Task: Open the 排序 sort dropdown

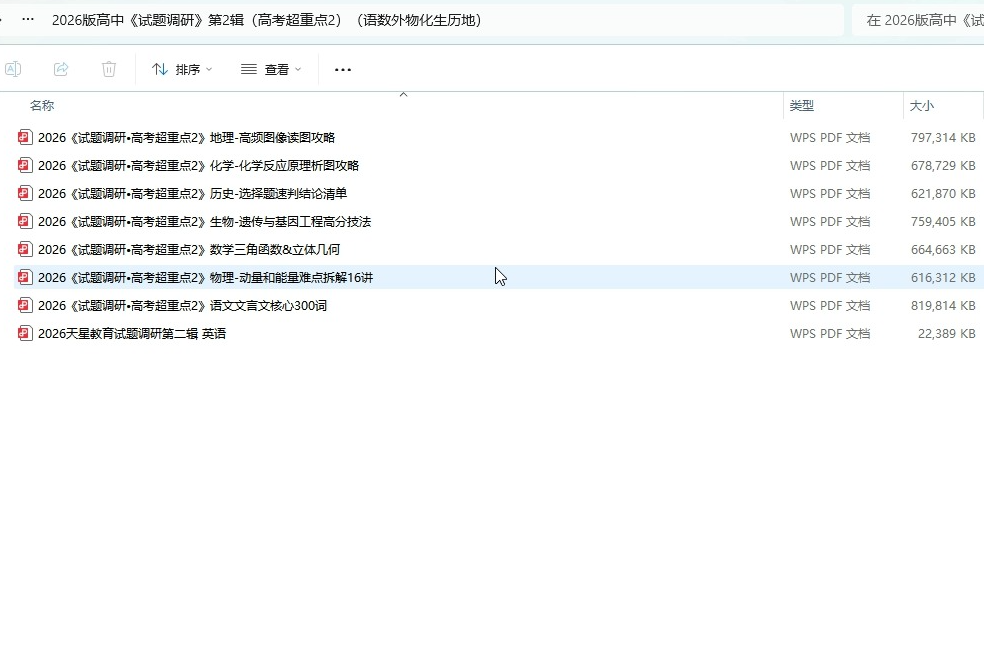Action: tap(182, 69)
